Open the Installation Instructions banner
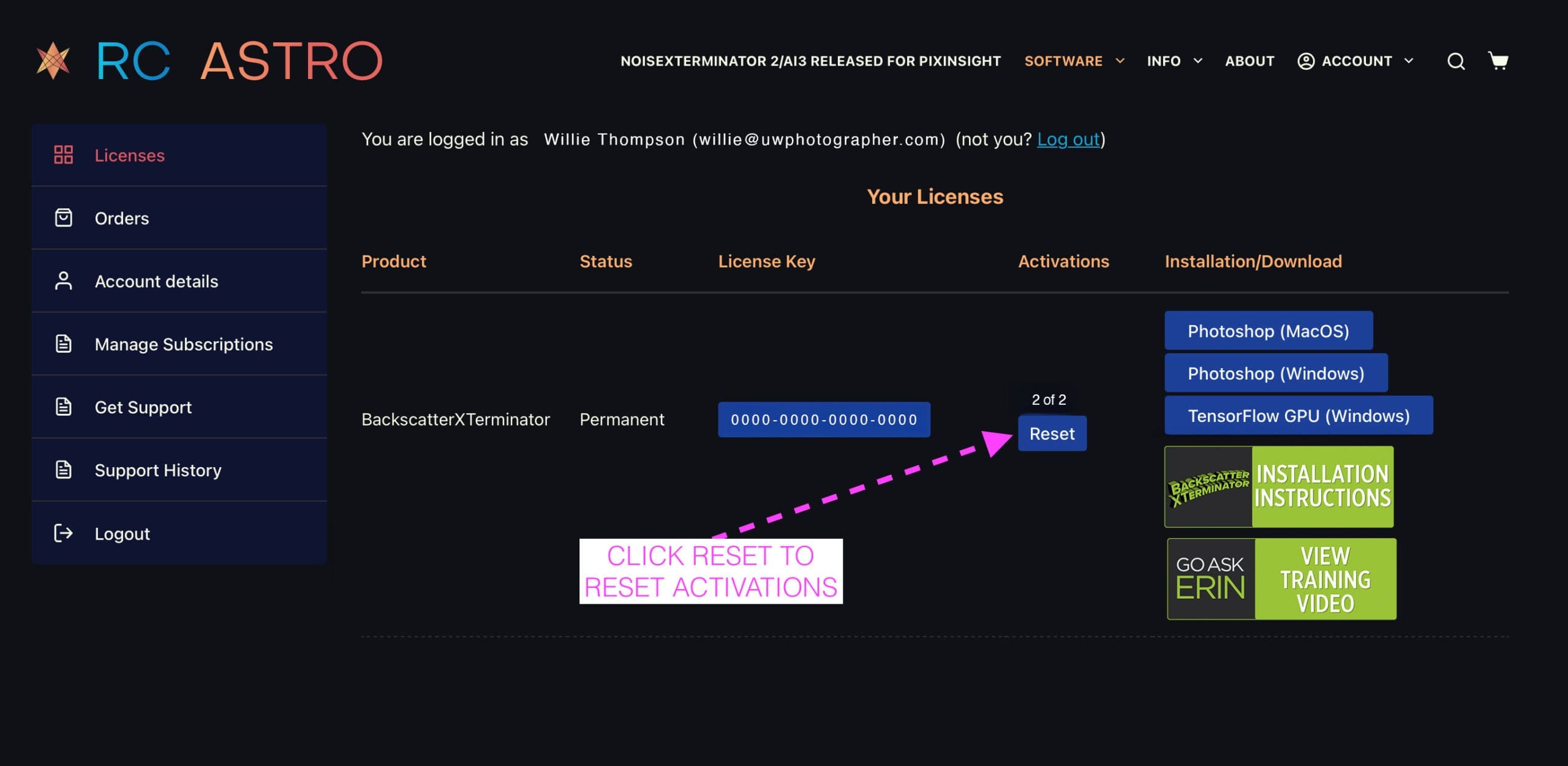This screenshot has width=1568, height=766. [x=1279, y=487]
